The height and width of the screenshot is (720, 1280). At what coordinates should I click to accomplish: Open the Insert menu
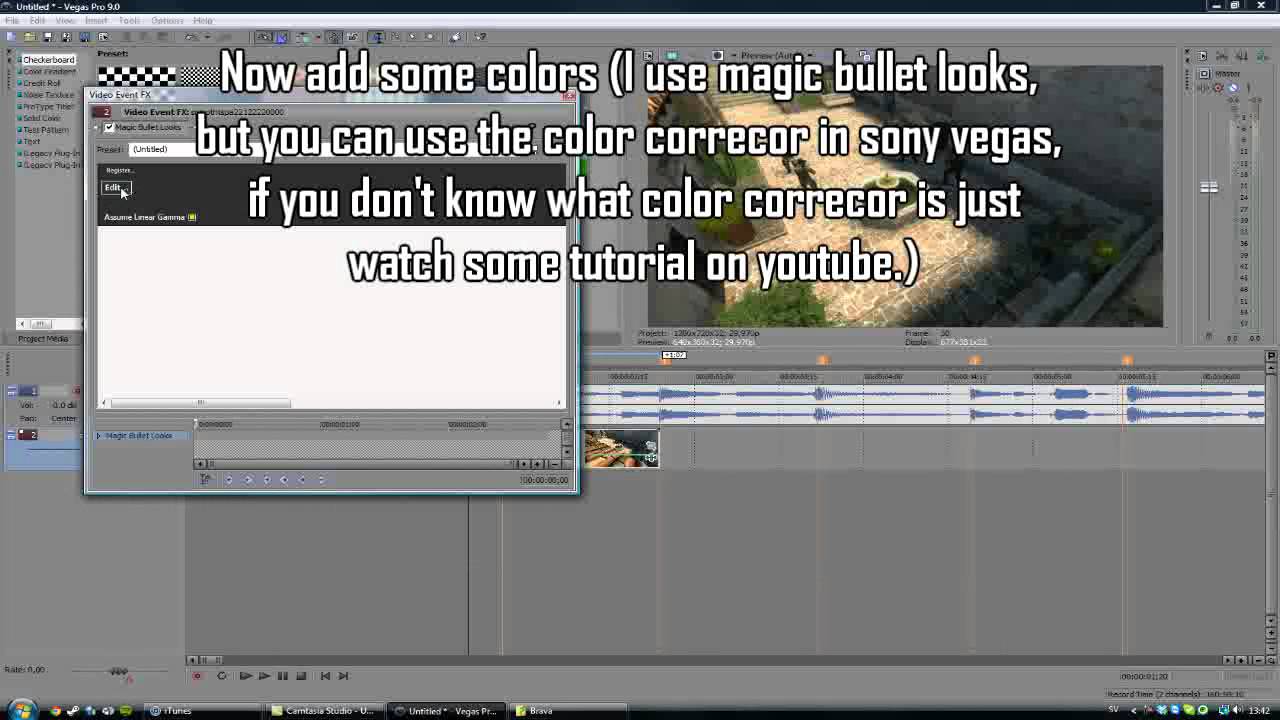[96, 20]
